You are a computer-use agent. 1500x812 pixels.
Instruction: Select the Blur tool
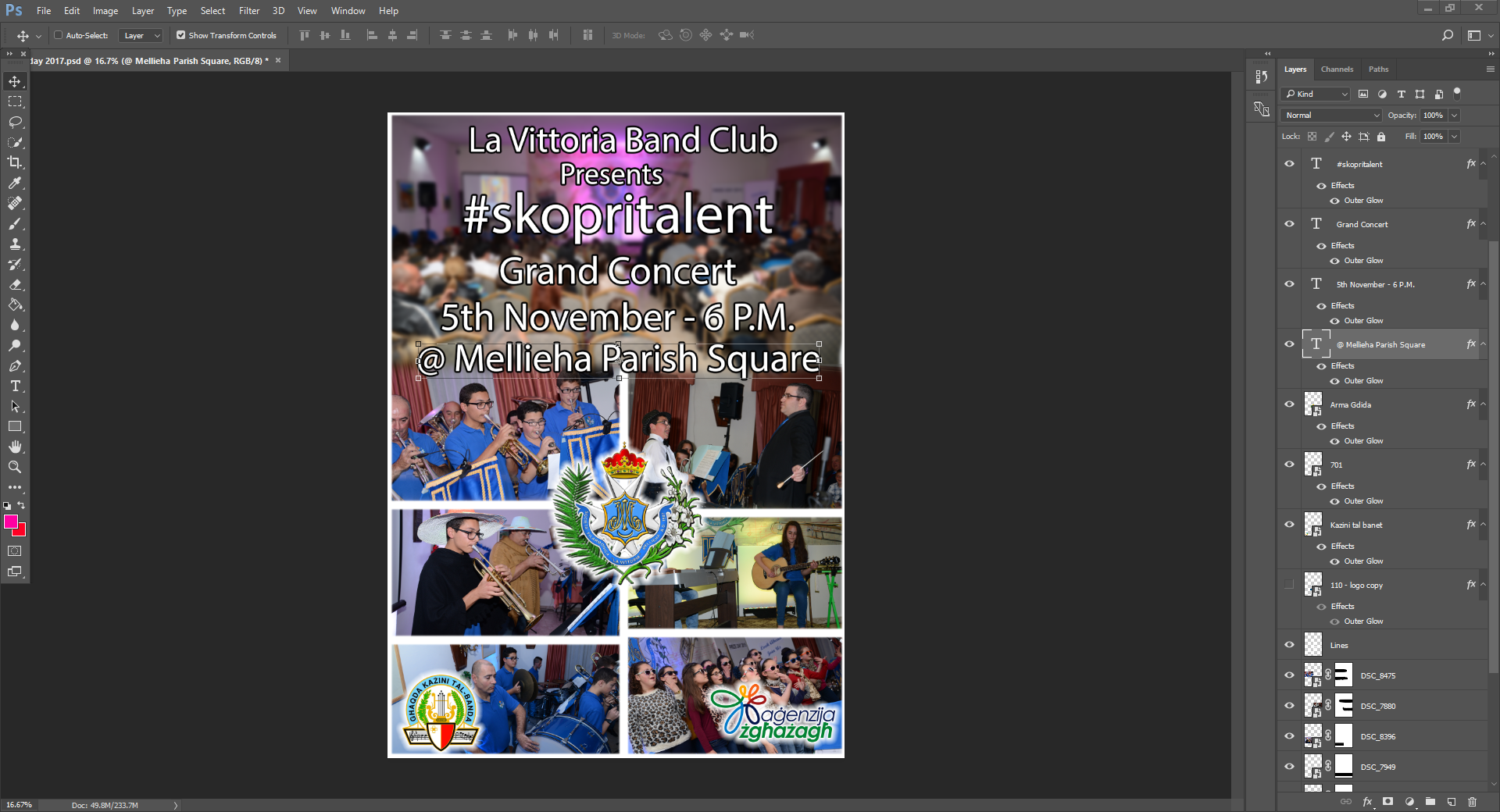tap(15, 326)
